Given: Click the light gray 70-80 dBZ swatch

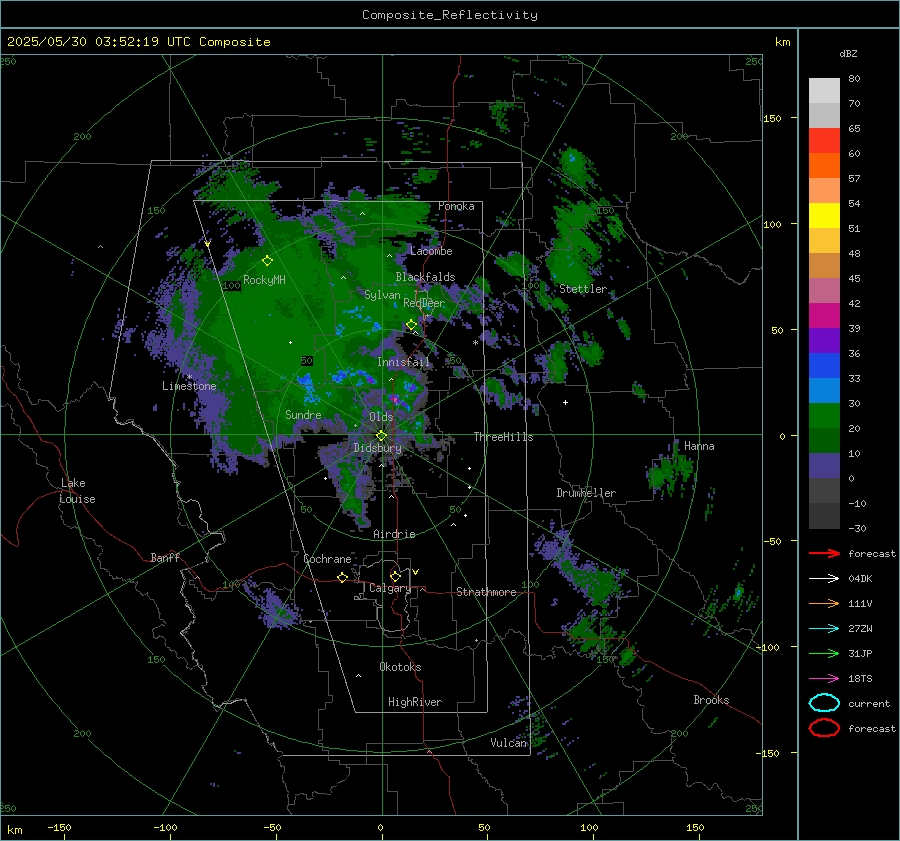Looking at the screenshot, I should (x=824, y=90).
